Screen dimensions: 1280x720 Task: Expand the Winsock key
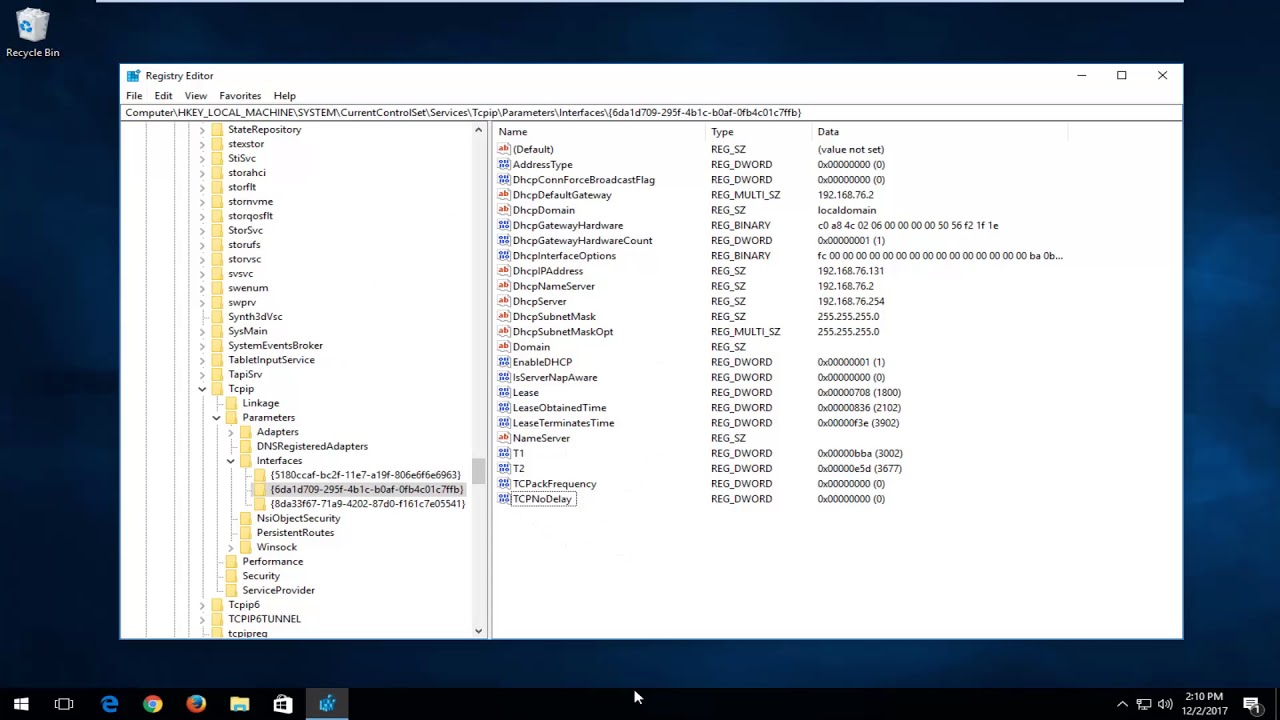(x=231, y=547)
